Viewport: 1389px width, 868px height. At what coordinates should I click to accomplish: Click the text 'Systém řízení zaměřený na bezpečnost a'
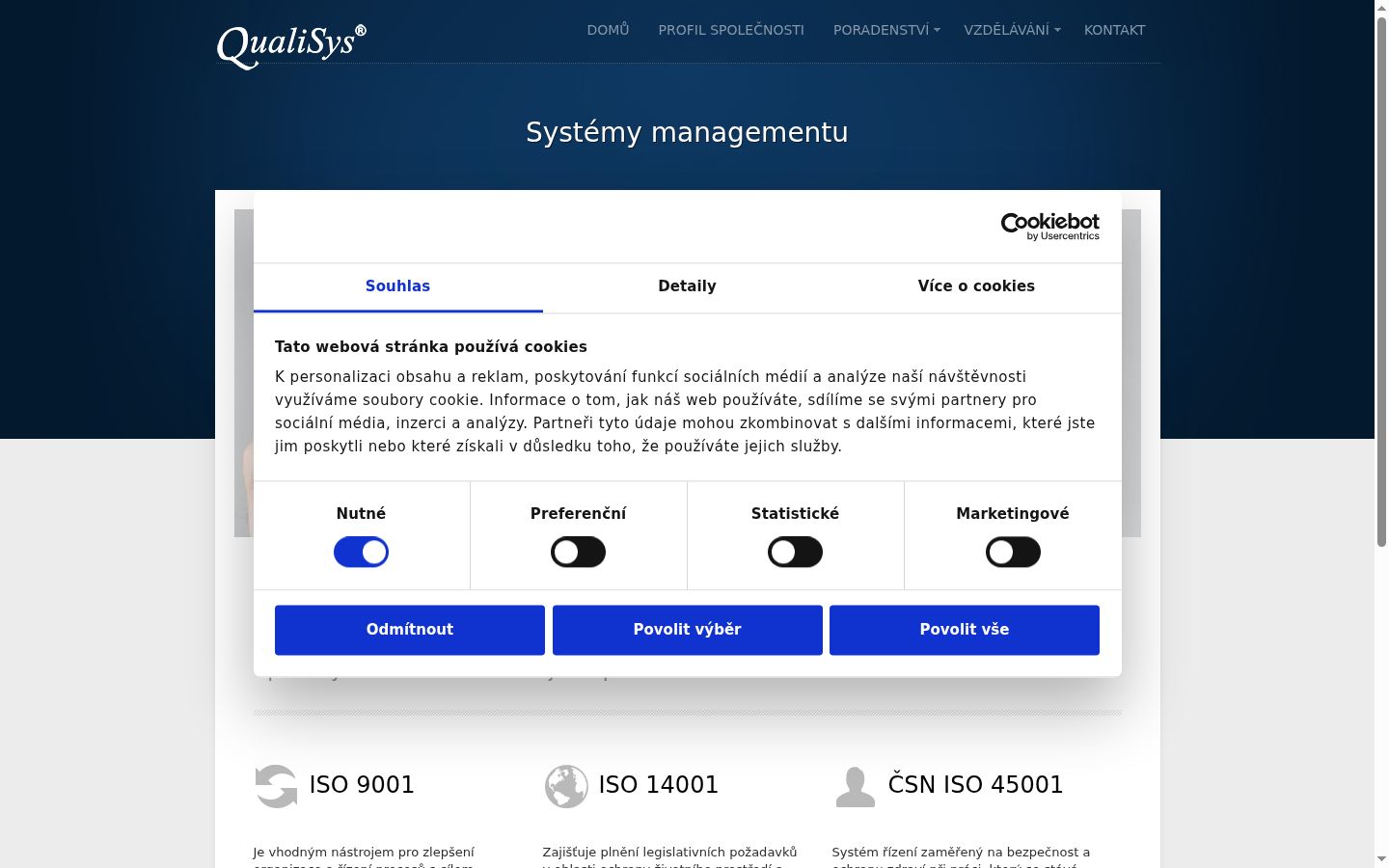(961, 853)
